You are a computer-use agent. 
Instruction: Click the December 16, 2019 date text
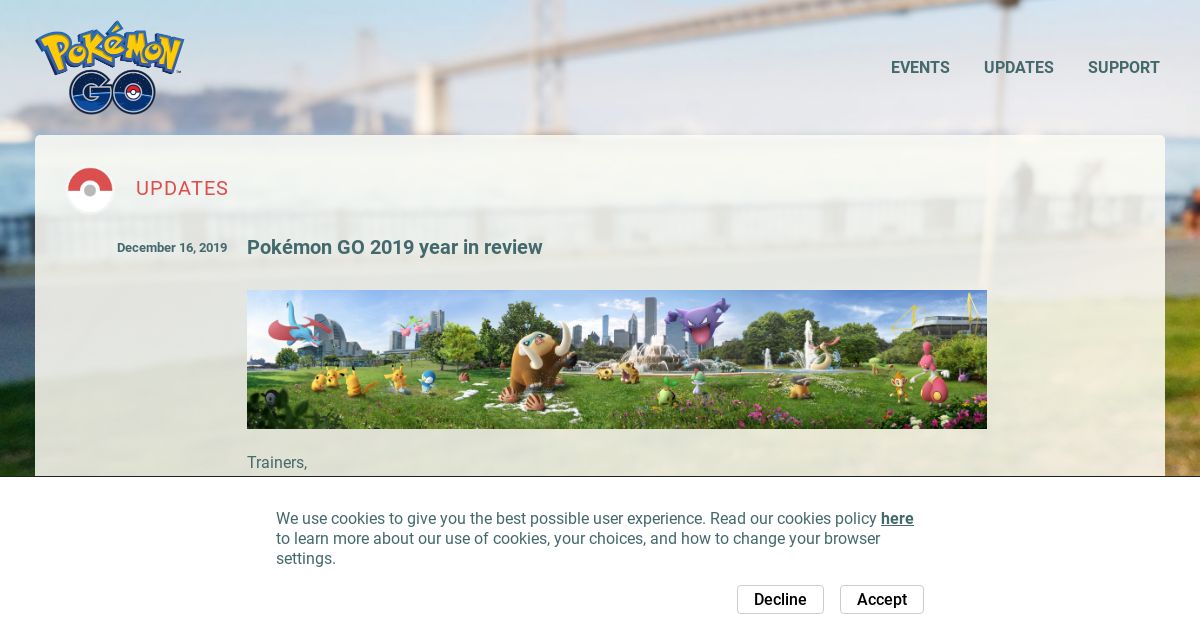coord(172,248)
